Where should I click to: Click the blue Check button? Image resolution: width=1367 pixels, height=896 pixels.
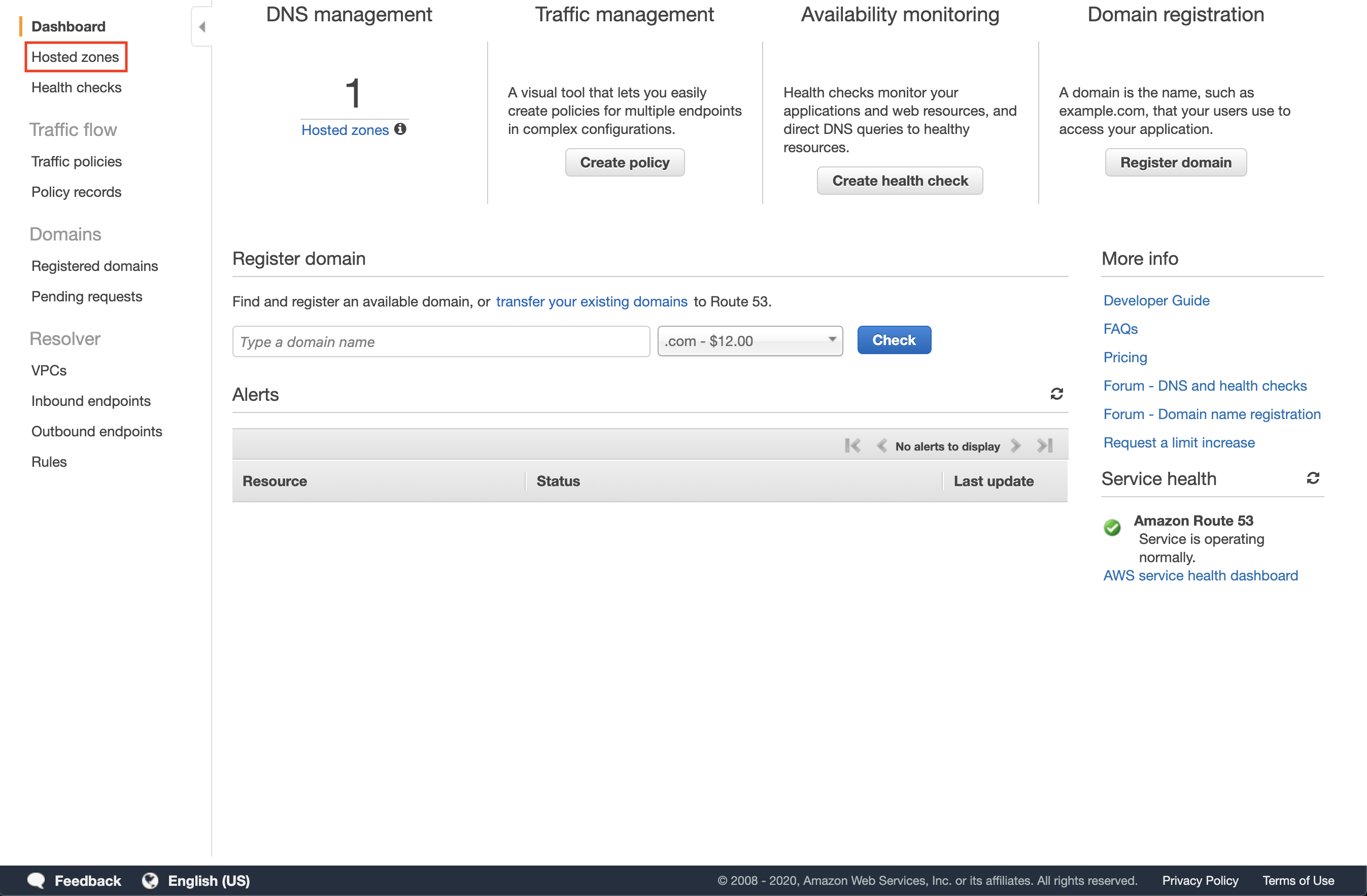(x=894, y=340)
